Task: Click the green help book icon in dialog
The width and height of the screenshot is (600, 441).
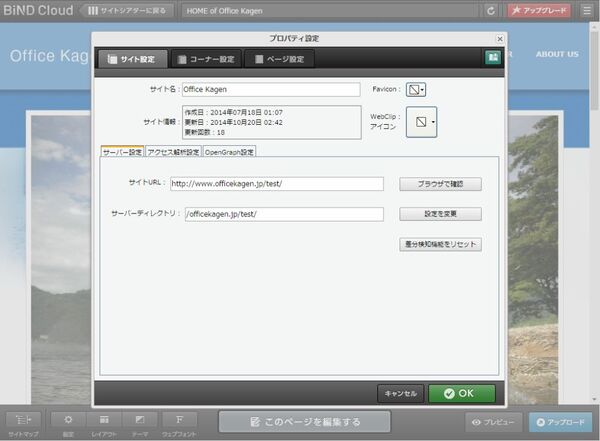Action: pyautogui.click(x=493, y=58)
